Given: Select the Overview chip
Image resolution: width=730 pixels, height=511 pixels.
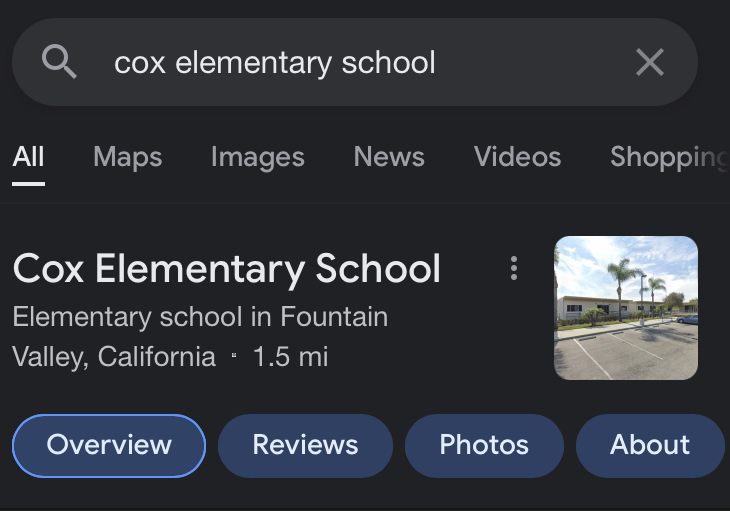Looking at the screenshot, I should [109, 445].
